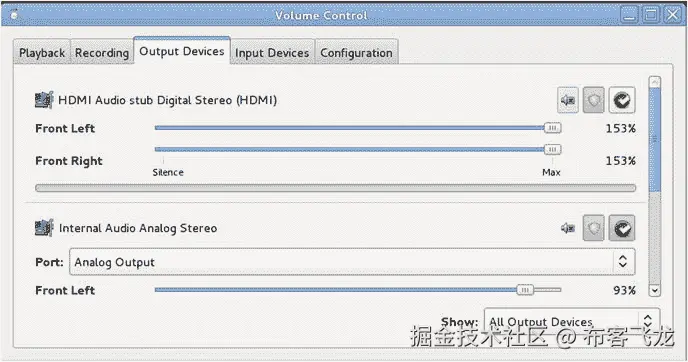
Task: Close the Volume Control window
Action: click(673, 15)
